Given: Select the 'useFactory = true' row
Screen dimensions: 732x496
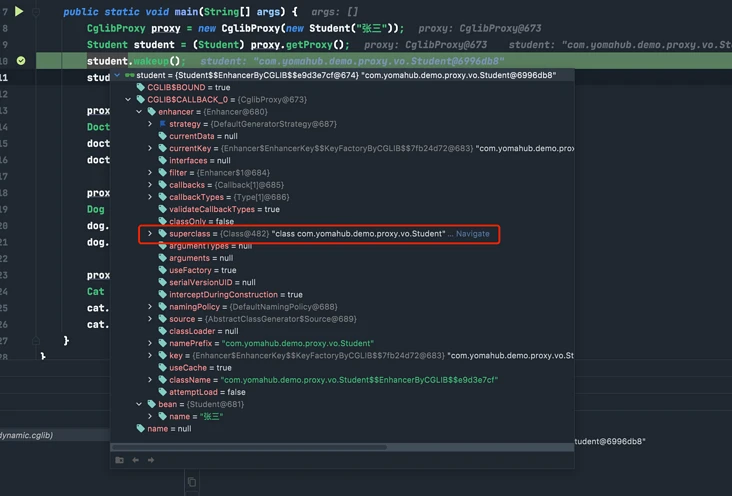Looking at the screenshot, I should (x=342, y=270).
